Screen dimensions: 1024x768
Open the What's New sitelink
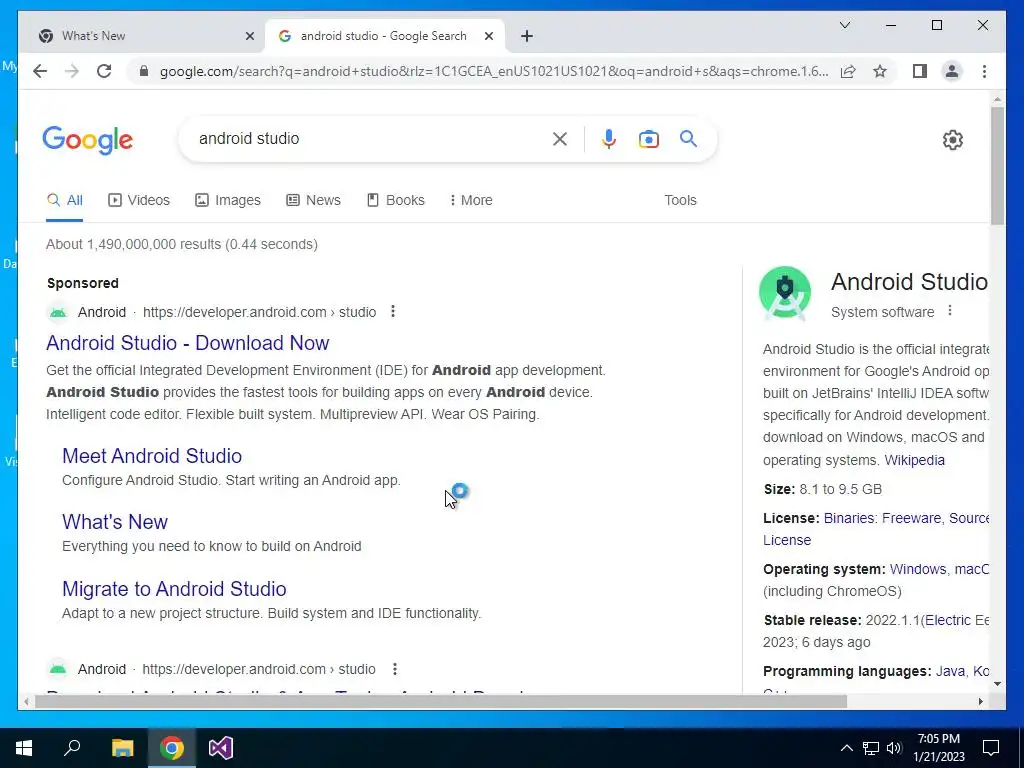[x=115, y=522]
